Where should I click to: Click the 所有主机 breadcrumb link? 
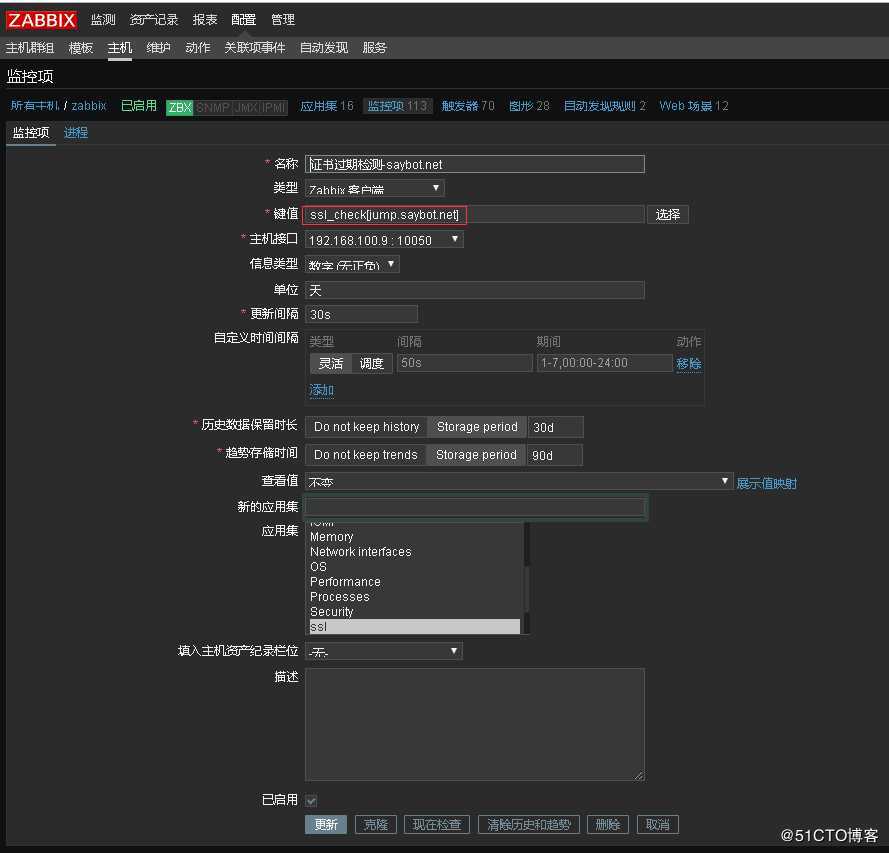pos(35,105)
